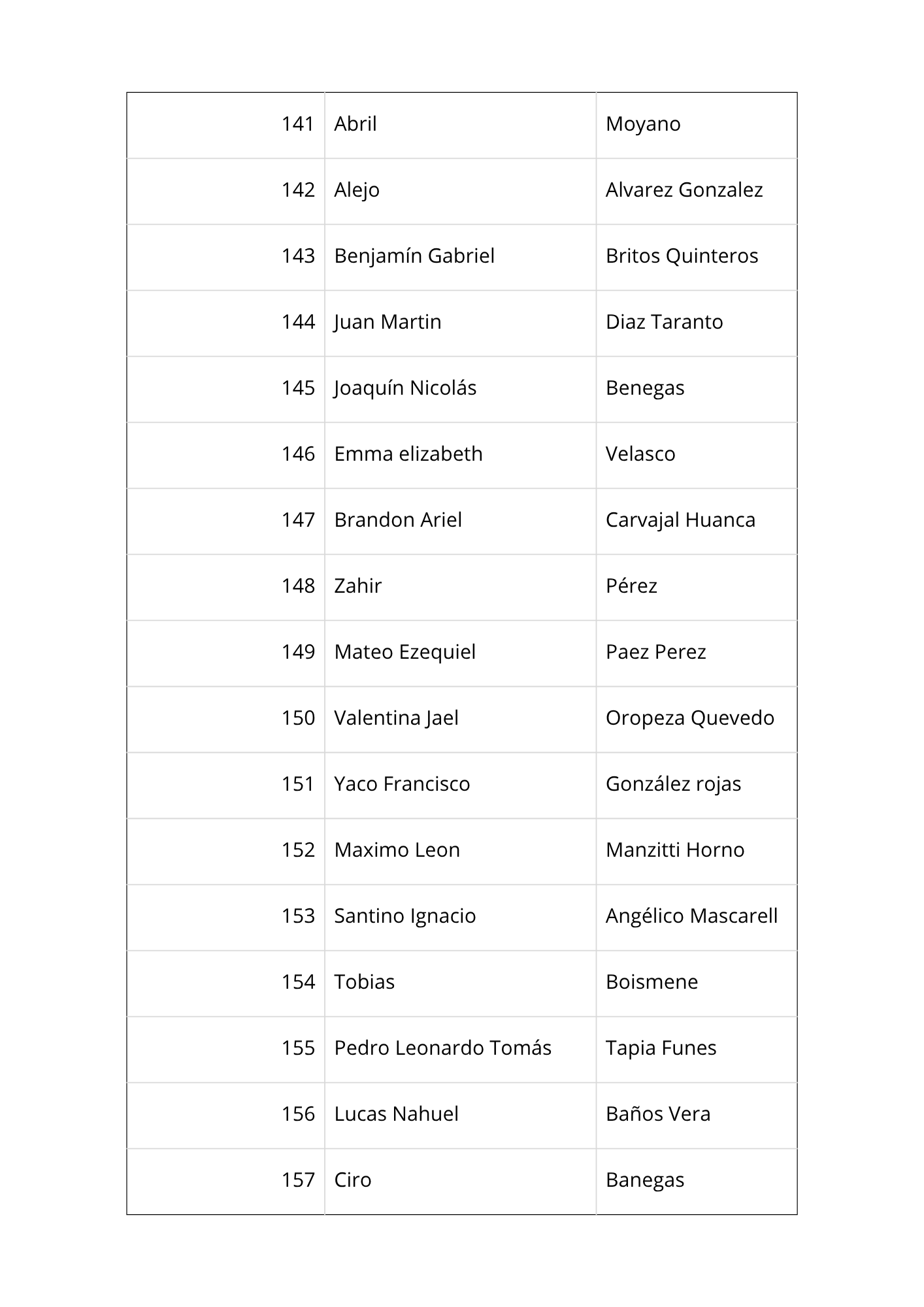Select the row number 152

coord(298,850)
